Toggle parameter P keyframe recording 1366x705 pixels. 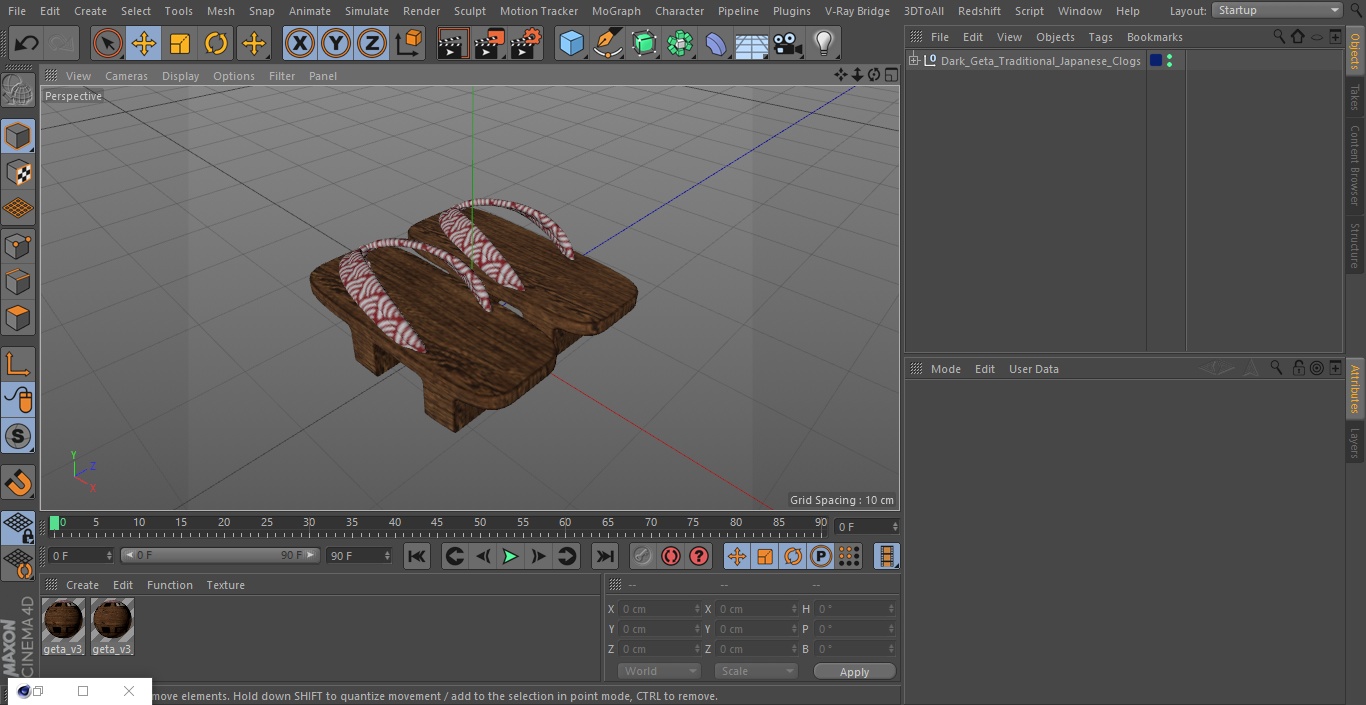[821, 556]
